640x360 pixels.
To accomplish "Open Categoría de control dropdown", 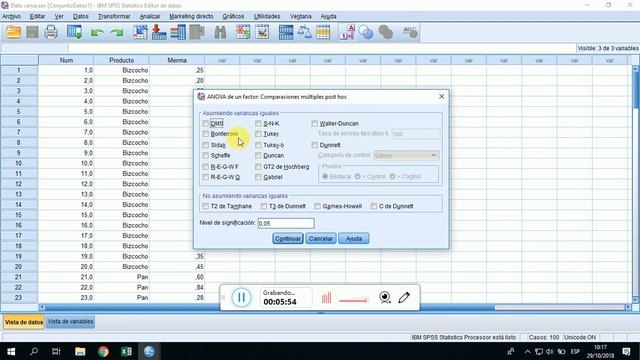I will click(406, 156).
